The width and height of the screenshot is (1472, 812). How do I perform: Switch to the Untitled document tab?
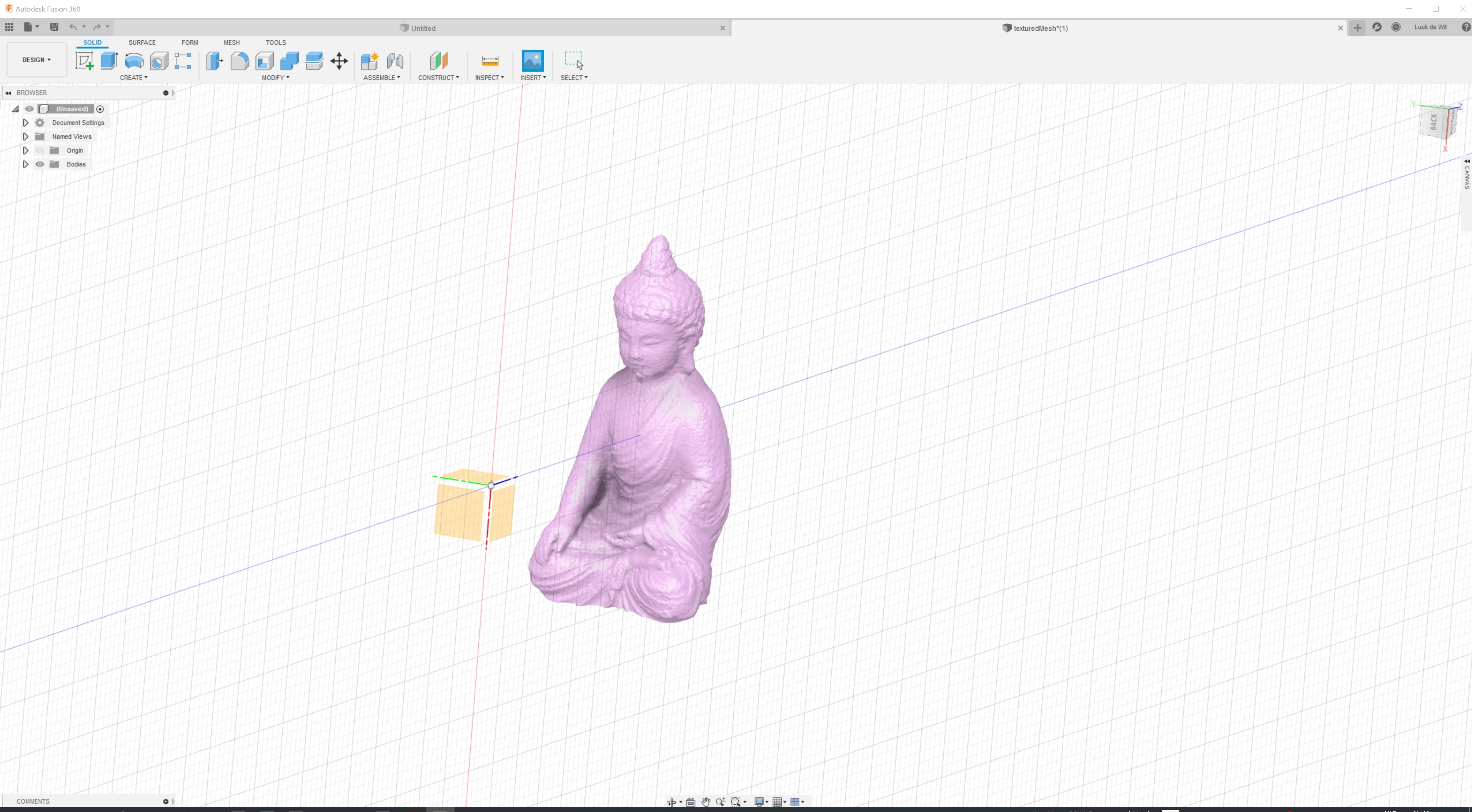(423, 28)
